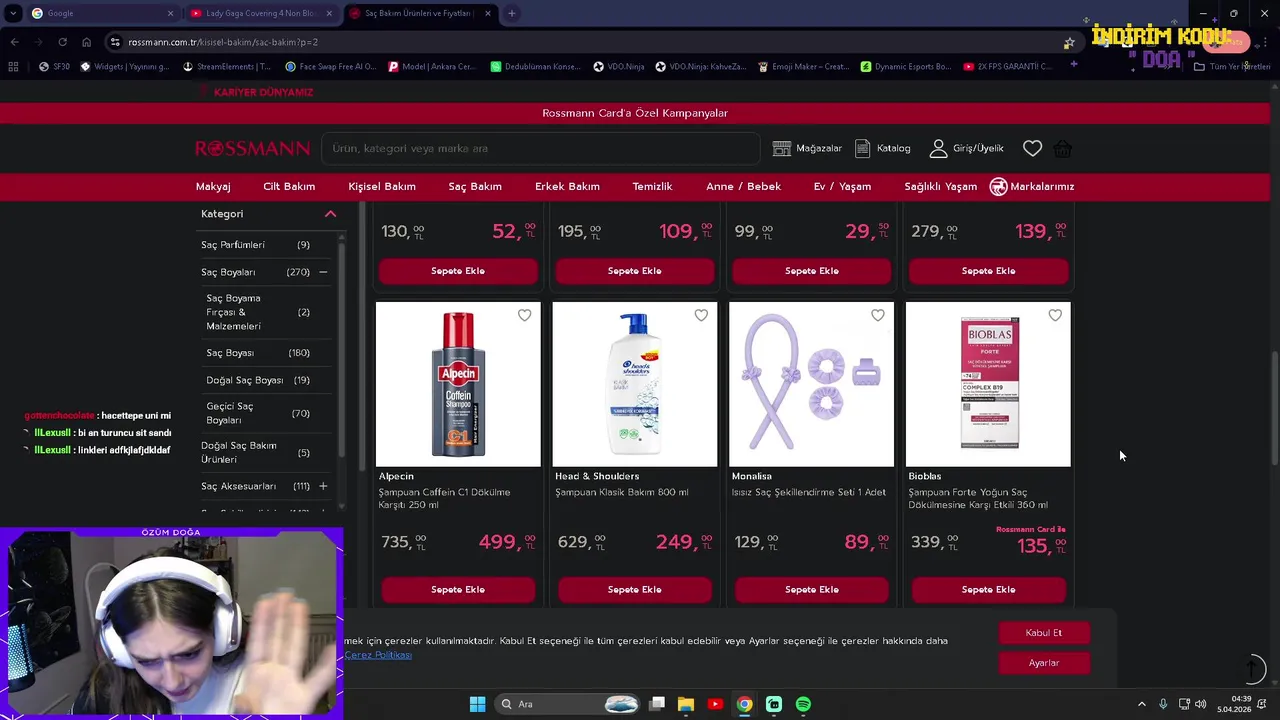Image resolution: width=1280 pixels, height=720 pixels.
Task: Click the Rossmann product search field
Action: click(x=540, y=148)
